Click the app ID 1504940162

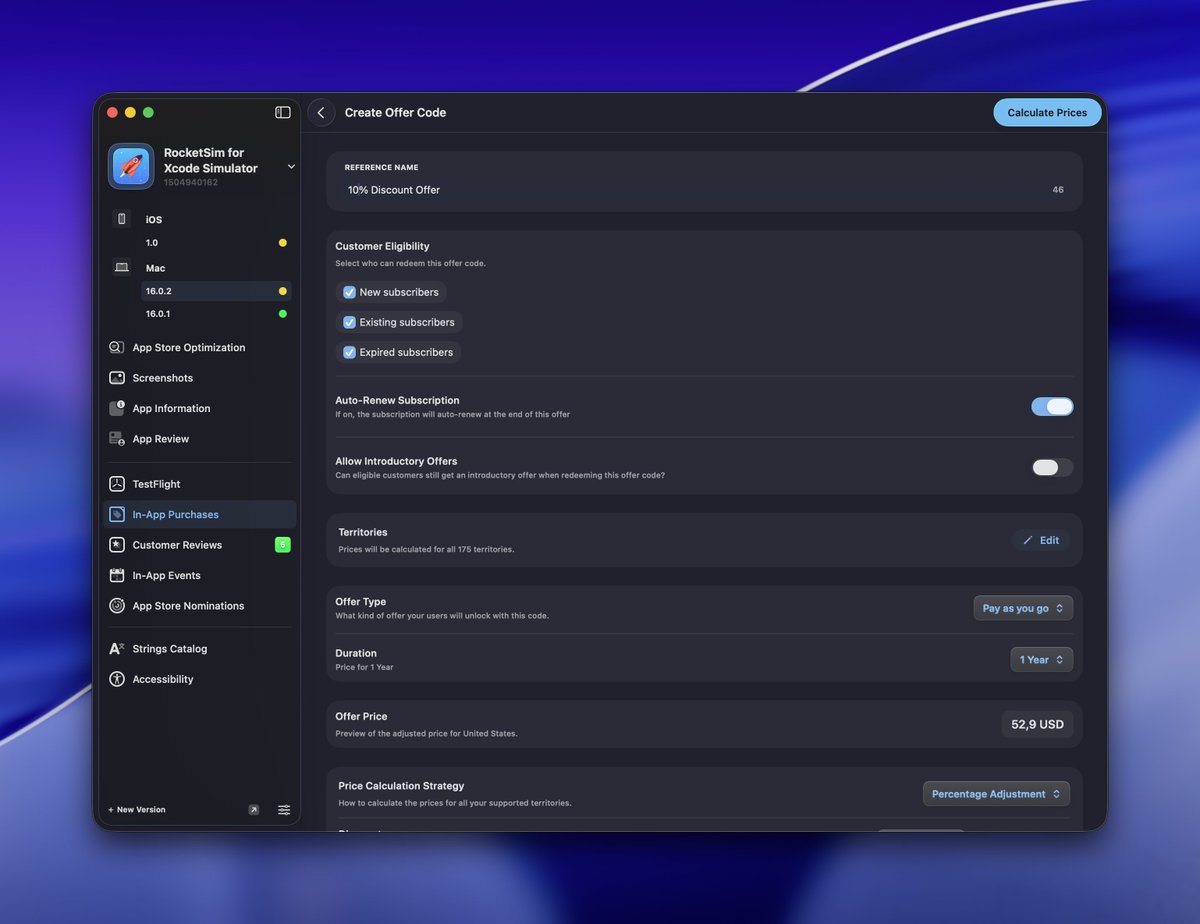click(x=191, y=183)
